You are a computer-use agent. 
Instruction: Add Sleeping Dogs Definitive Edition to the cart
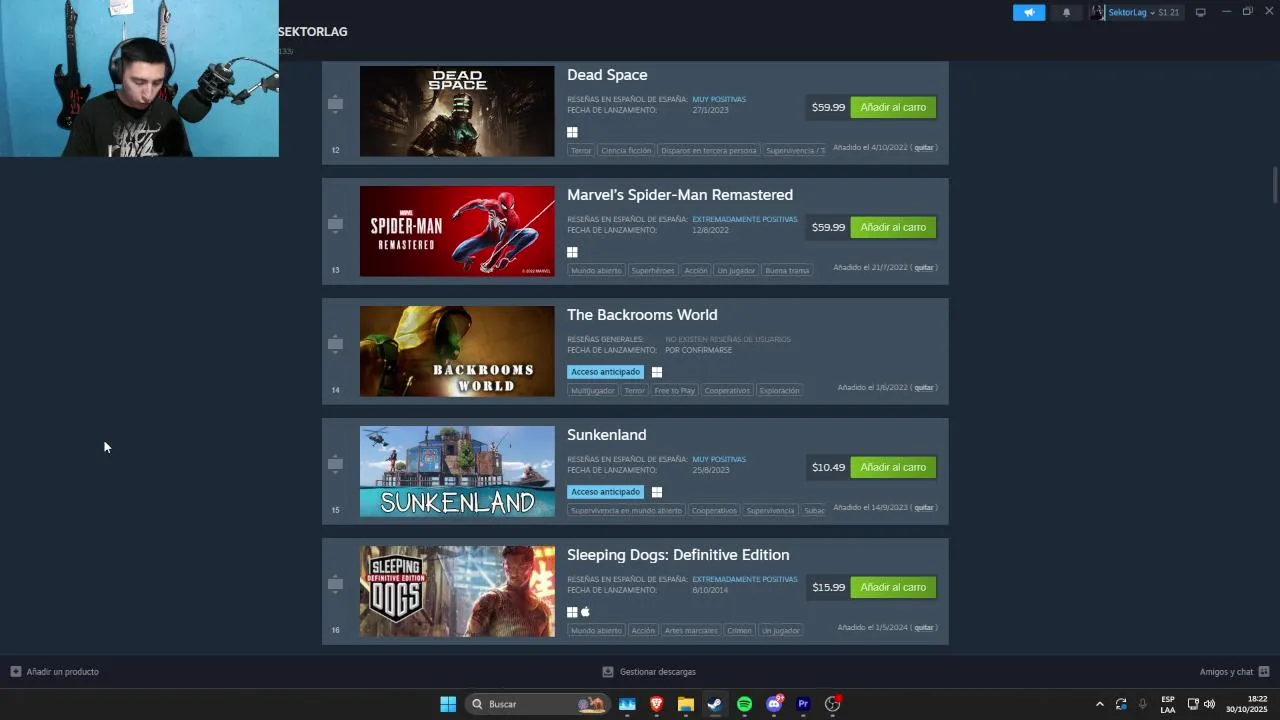893,587
